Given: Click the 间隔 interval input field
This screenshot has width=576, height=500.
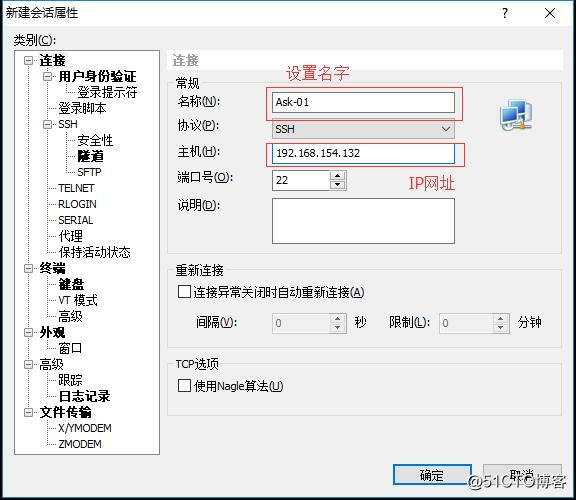Looking at the screenshot, I should click(301, 323).
